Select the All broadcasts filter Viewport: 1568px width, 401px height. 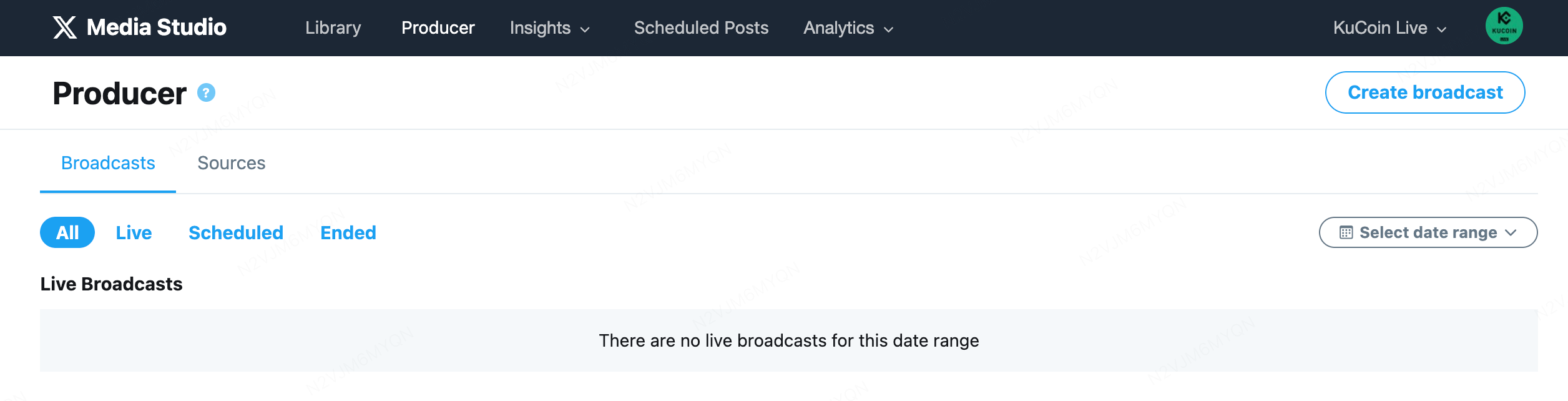(x=67, y=233)
